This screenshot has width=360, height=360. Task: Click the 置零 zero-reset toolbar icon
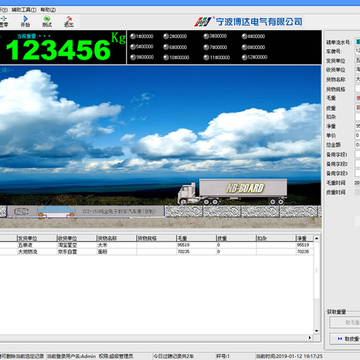(x=4, y=21)
